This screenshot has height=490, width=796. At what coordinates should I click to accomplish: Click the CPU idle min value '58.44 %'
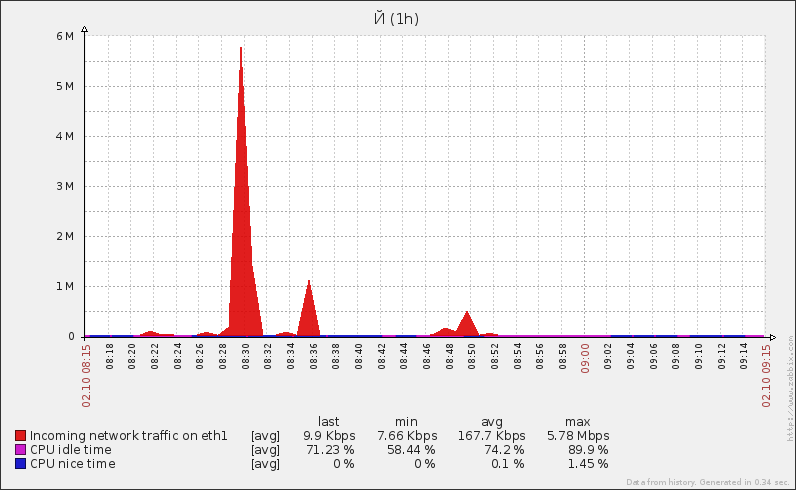409,449
